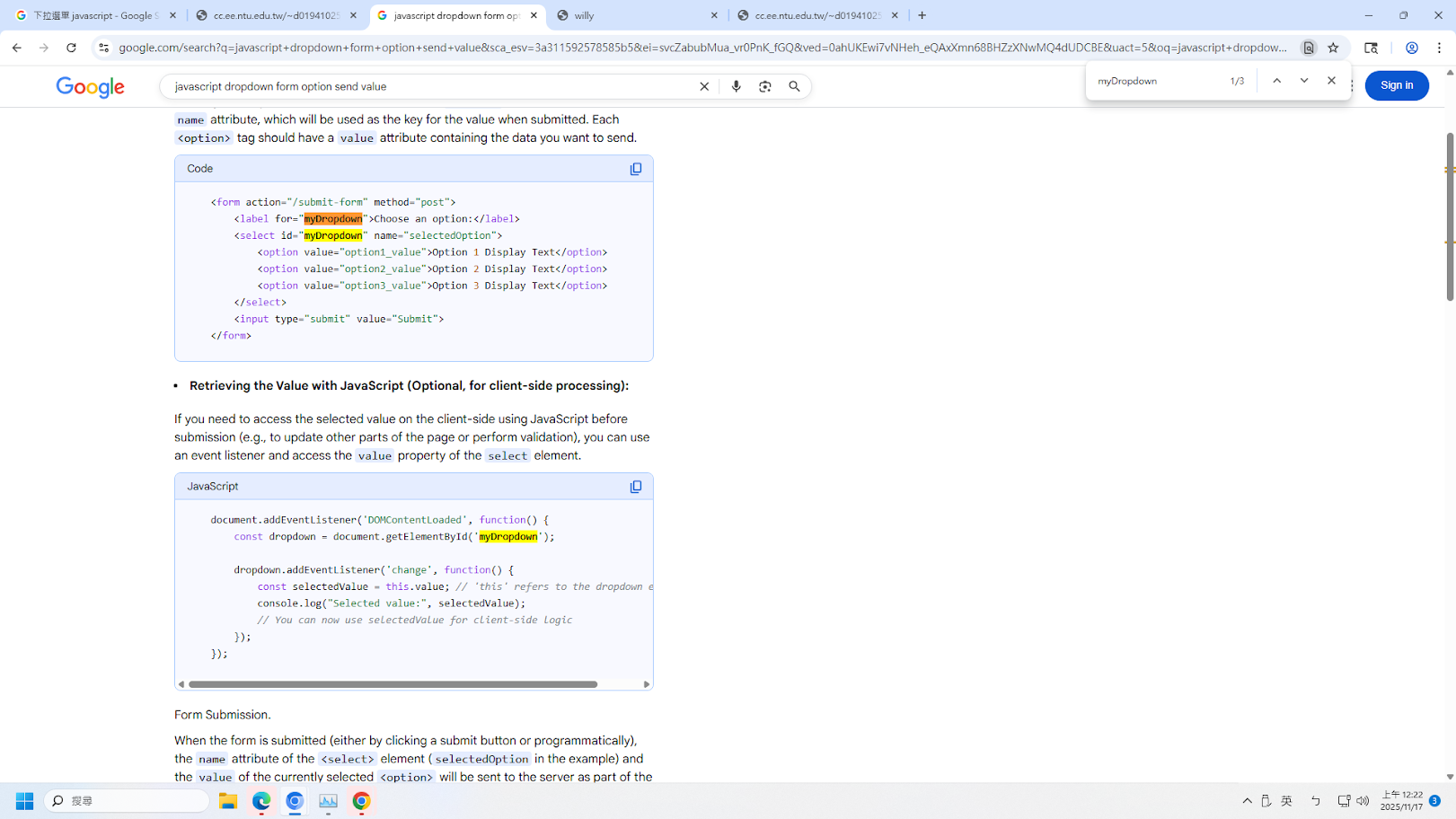This screenshot has height=819, width=1456.
Task: Click the voice search microphone icon
Action: pyautogui.click(x=736, y=86)
